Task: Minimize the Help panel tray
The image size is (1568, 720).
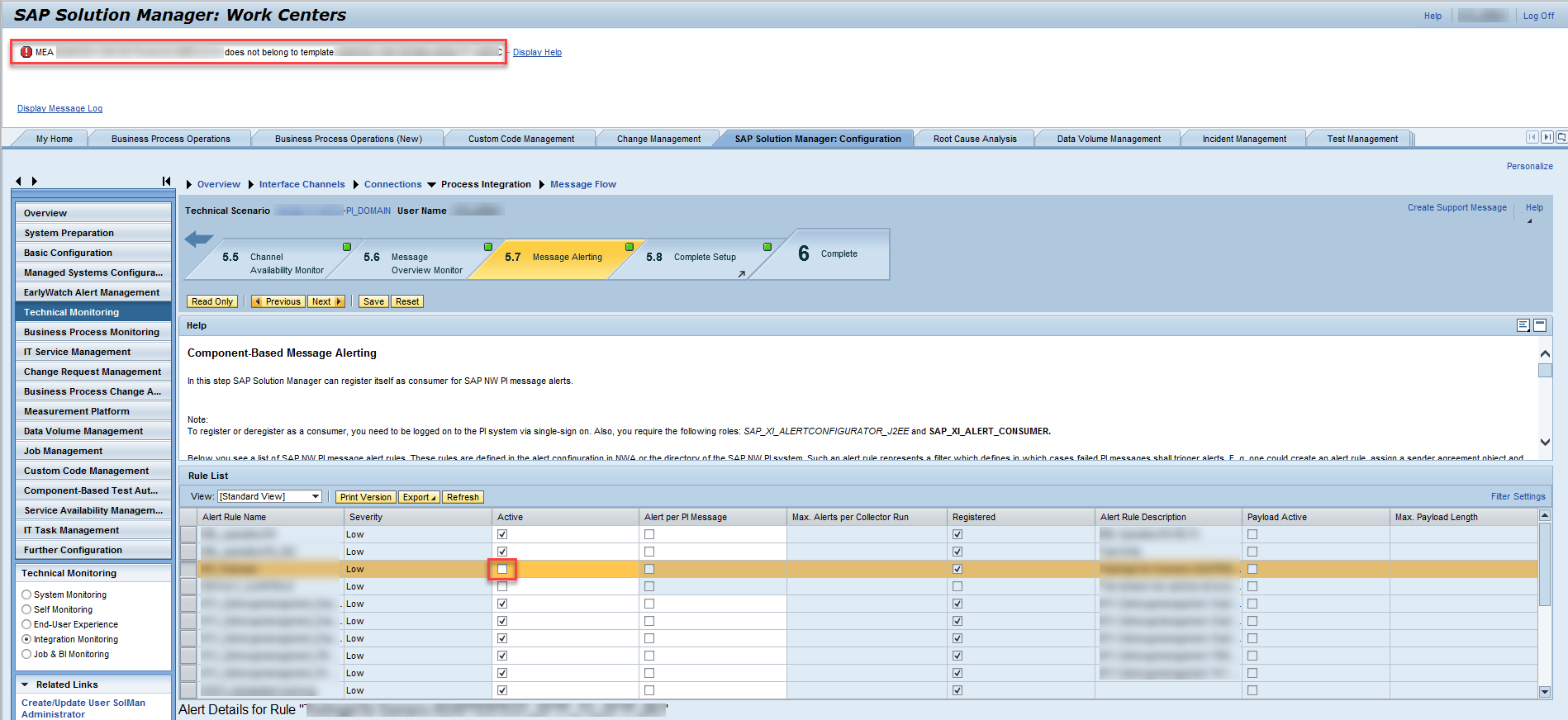Action: 1540,325
